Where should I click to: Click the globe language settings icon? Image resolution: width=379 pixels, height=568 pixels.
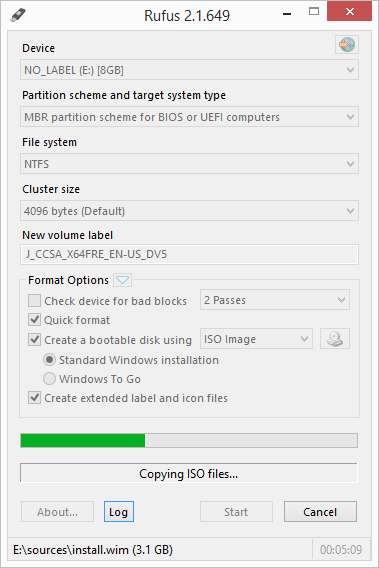[347, 45]
